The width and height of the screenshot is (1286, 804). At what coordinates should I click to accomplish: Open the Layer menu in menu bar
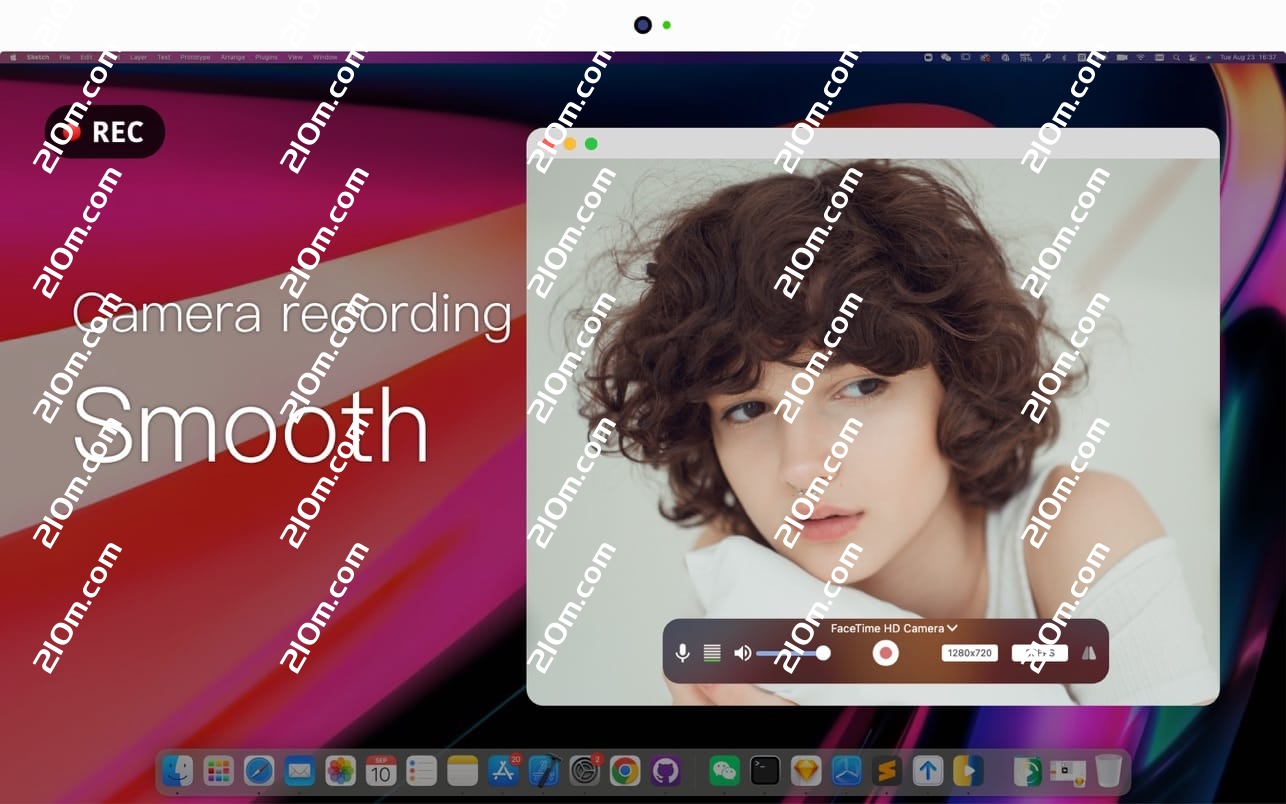[x=138, y=57]
